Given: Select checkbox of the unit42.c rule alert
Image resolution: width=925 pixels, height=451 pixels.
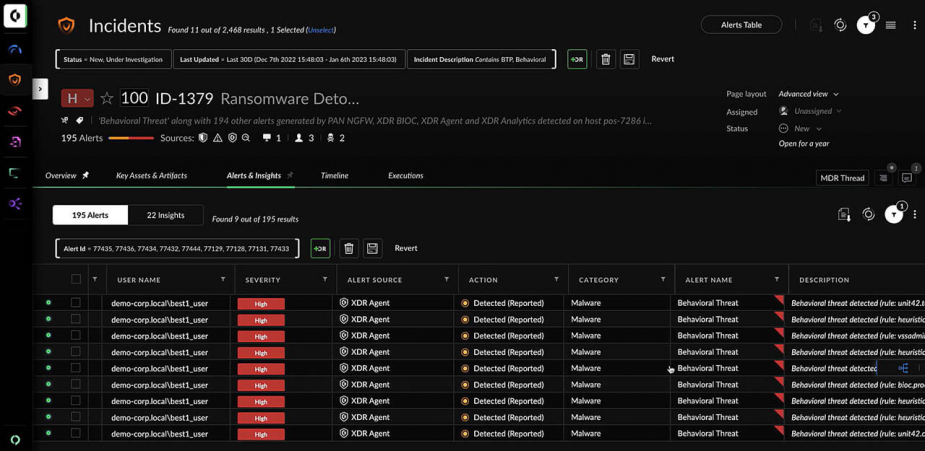Looking at the screenshot, I should pyautogui.click(x=76, y=433).
